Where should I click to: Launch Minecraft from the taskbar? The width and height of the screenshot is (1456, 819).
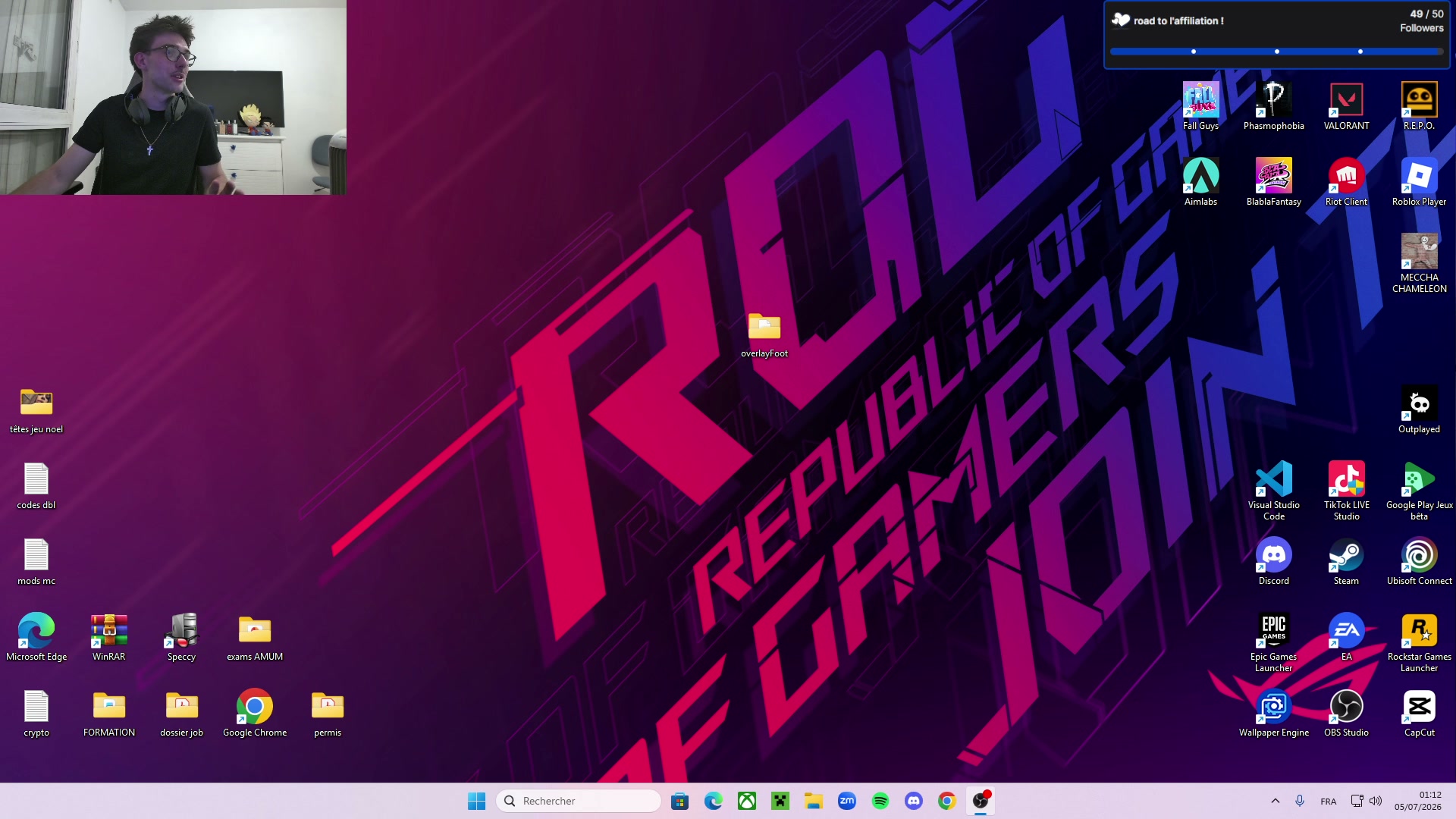780,801
